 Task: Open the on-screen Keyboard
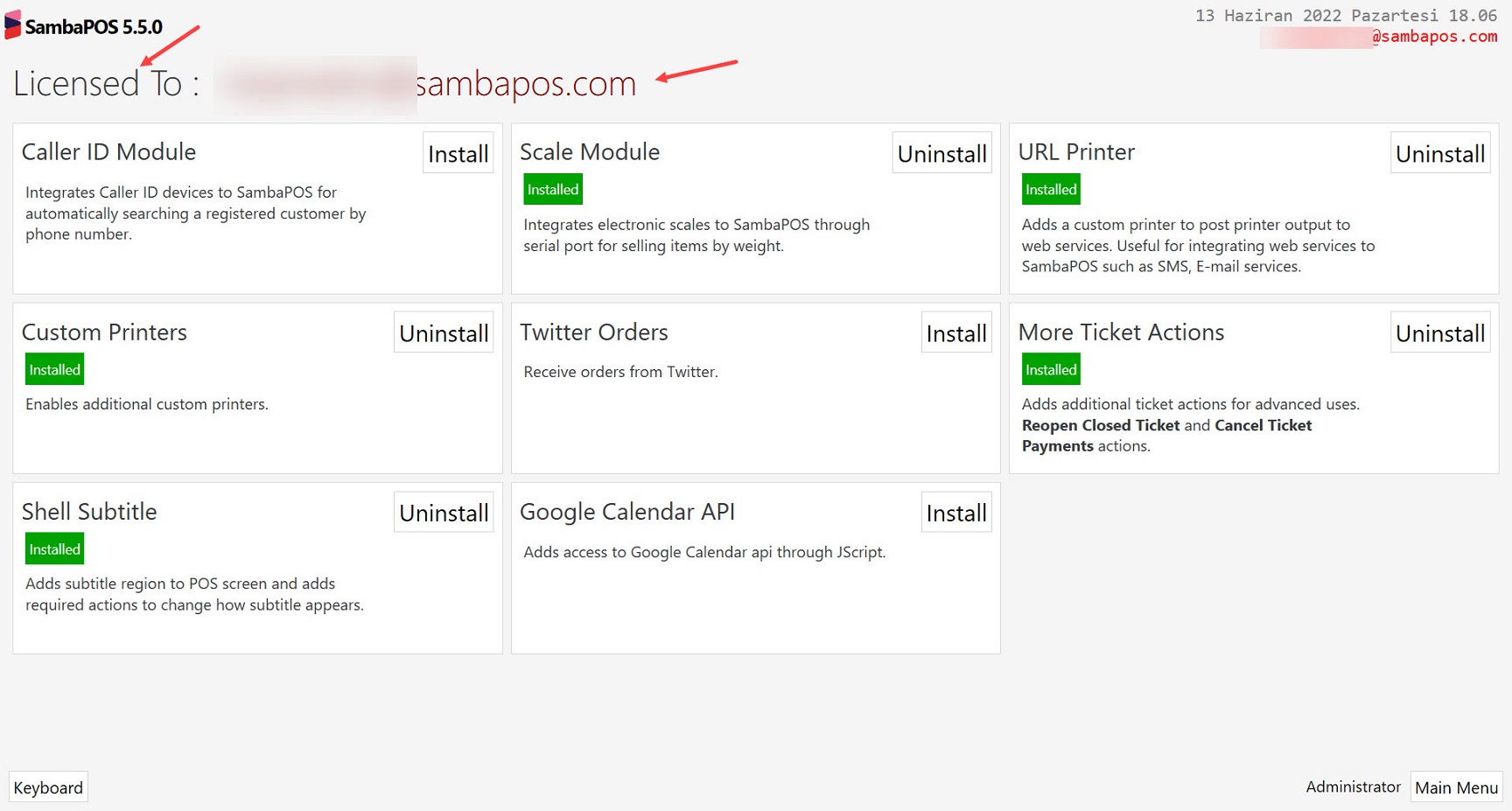(x=48, y=787)
